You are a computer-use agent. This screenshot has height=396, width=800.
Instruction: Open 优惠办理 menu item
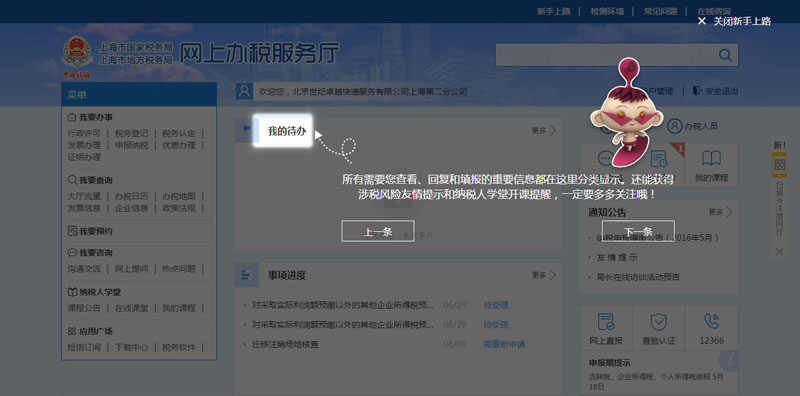[179, 145]
